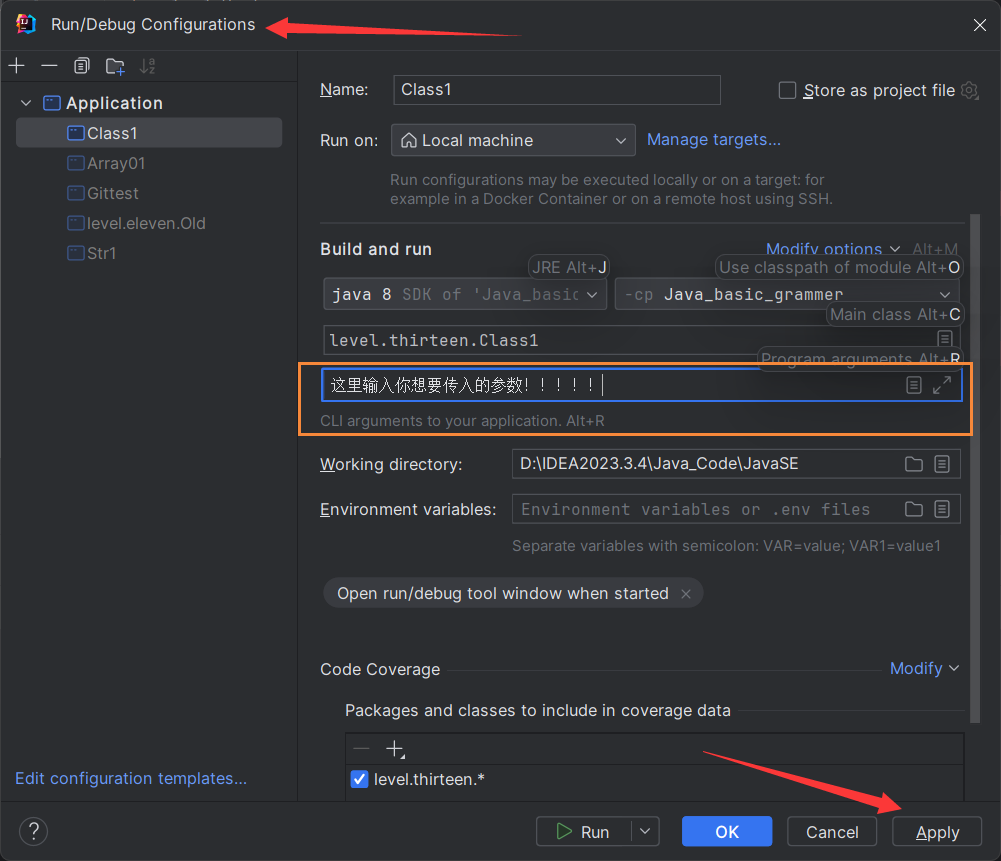
Task: Open the -cp Java_basic_grammer module dropdown
Action: coord(786,294)
